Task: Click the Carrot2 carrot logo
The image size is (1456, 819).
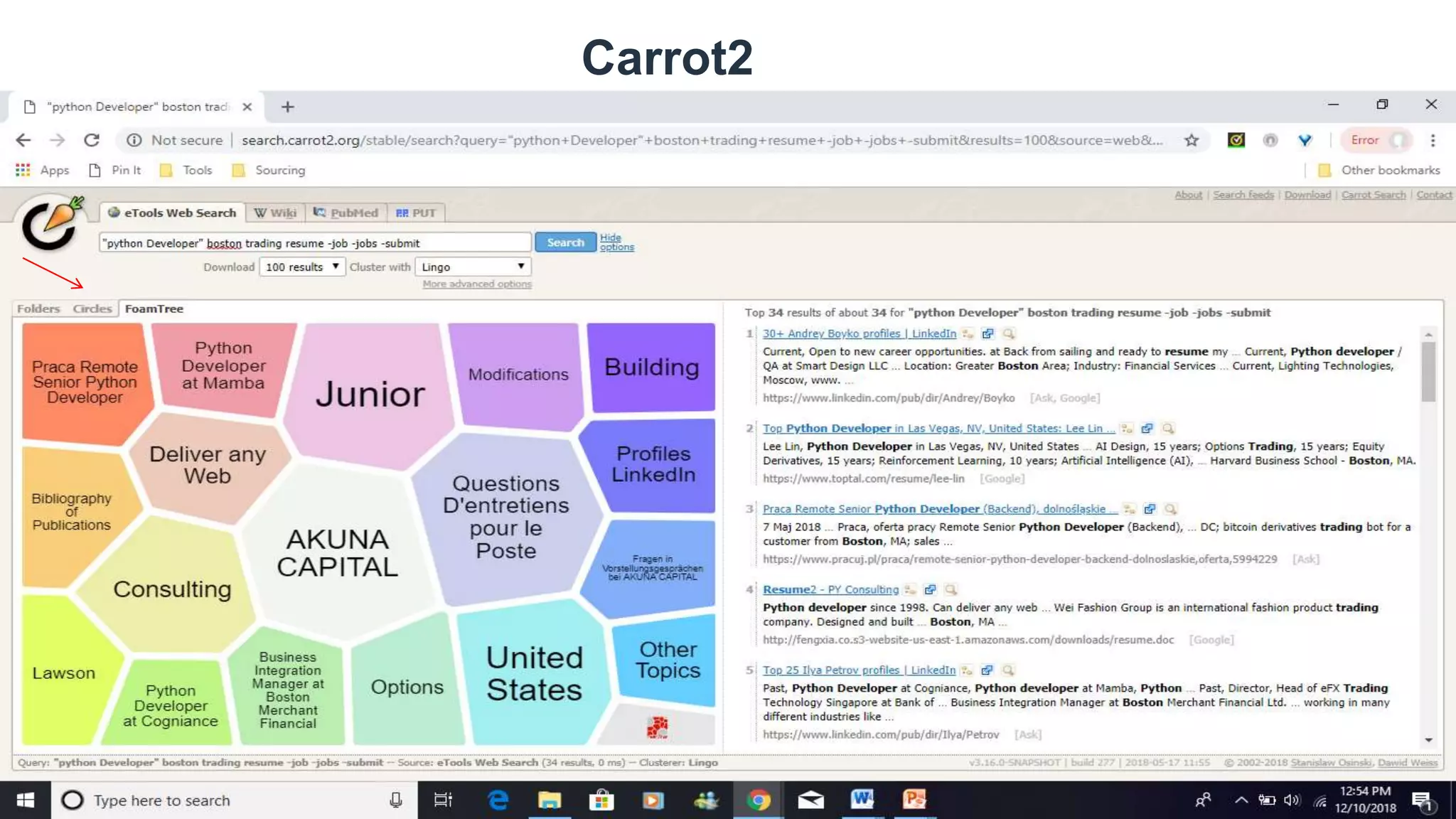Action: (52, 224)
